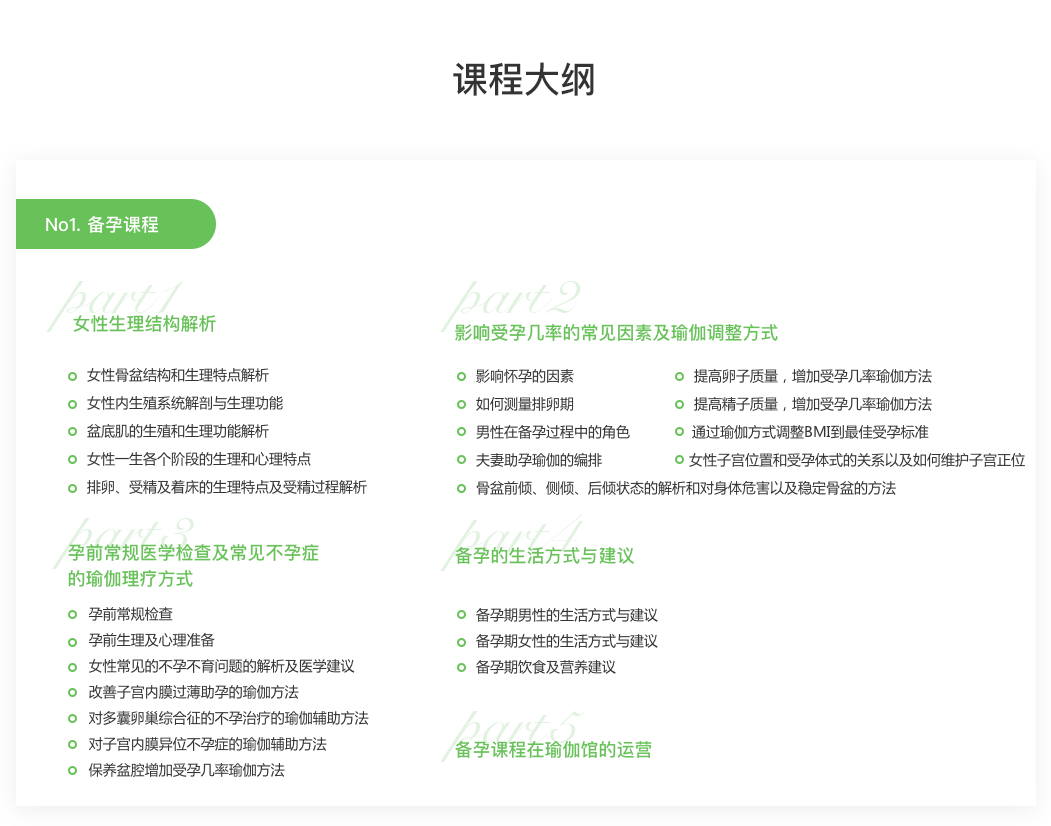Toggle the marker beside 孕前生理及心理准备
1051x826 pixels.
point(70,641)
